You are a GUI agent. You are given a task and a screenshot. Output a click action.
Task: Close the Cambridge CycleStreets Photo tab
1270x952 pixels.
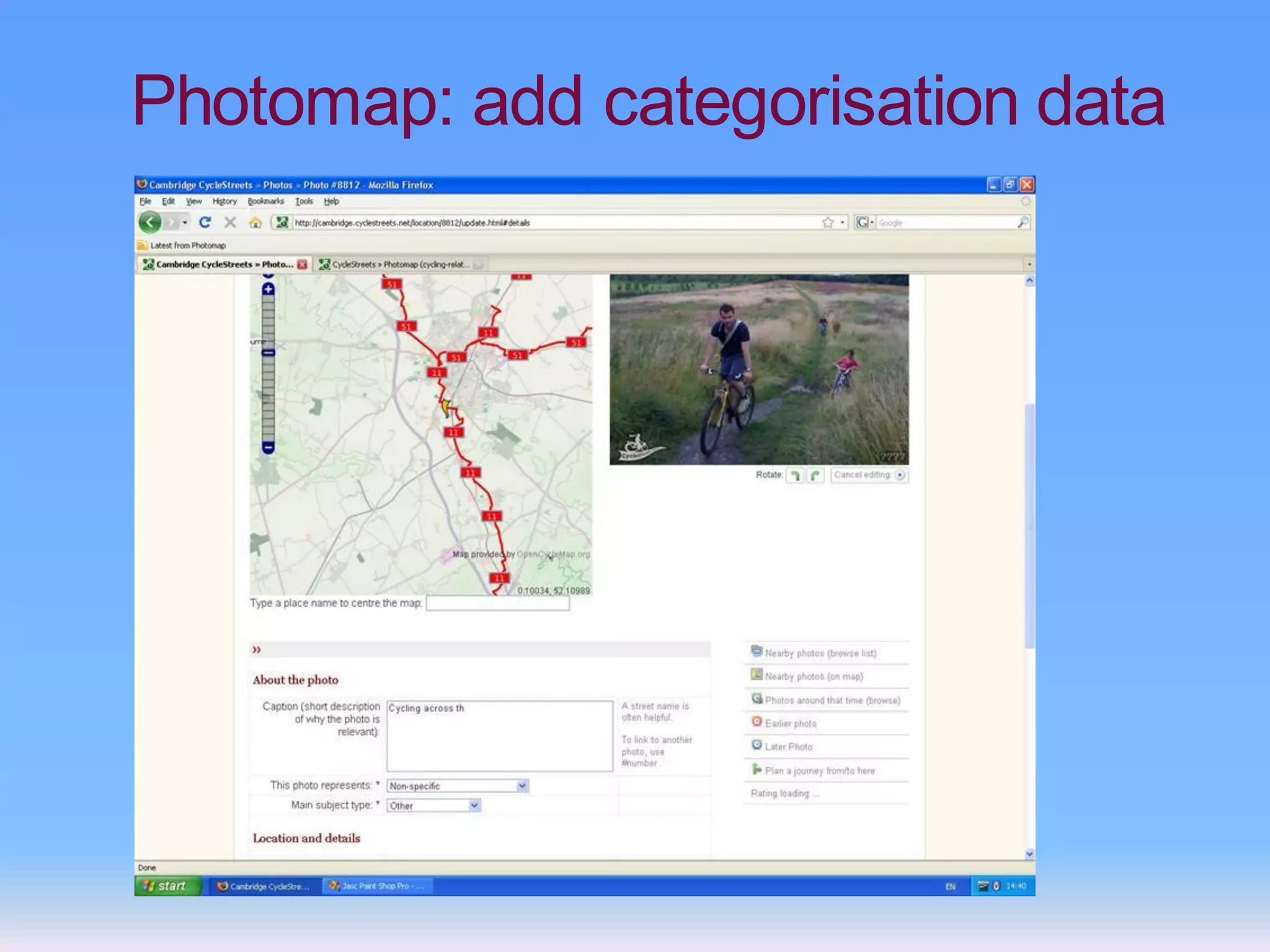coord(302,265)
